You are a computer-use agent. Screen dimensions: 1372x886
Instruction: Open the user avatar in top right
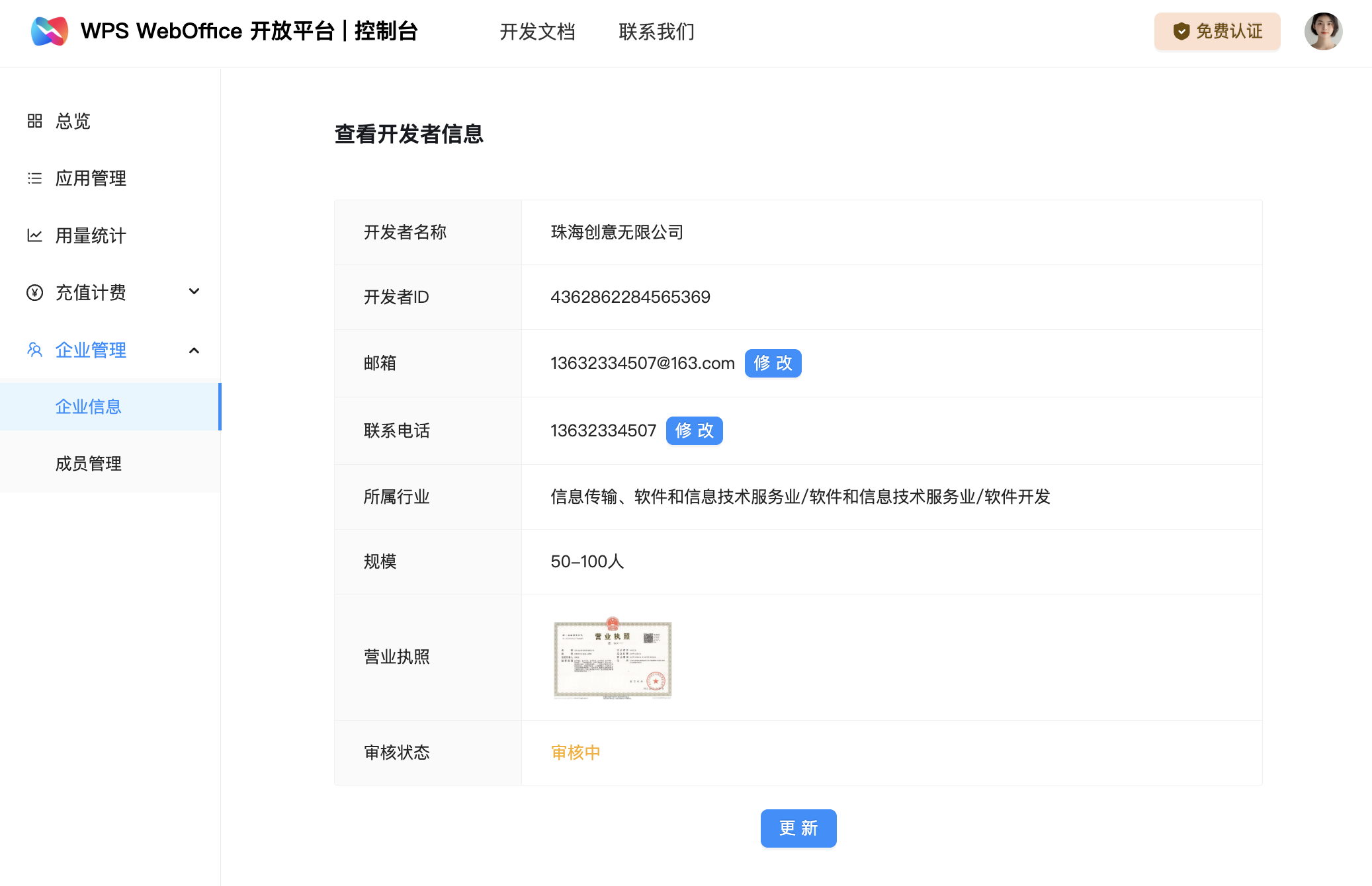[x=1322, y=31]
